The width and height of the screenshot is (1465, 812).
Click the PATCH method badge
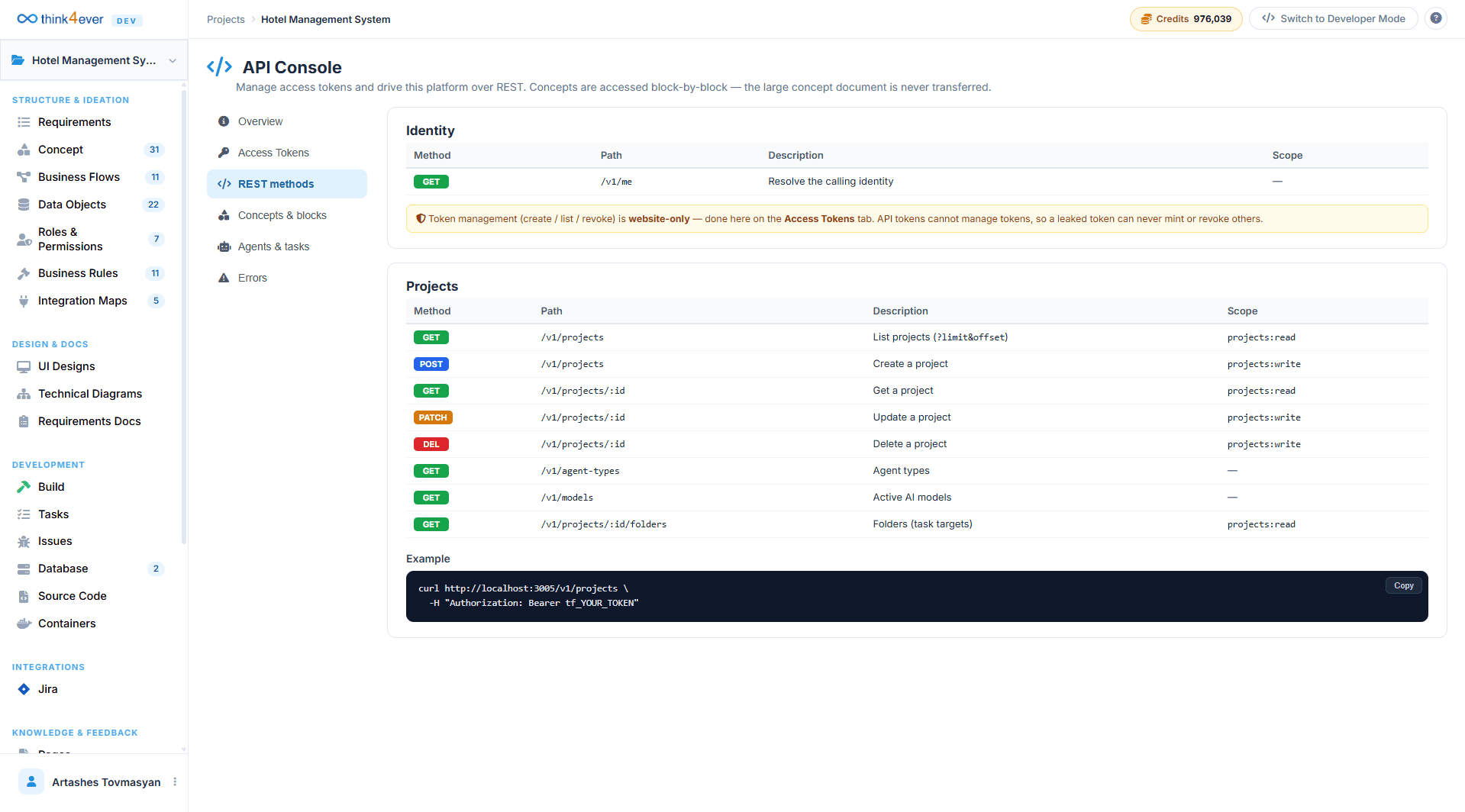433,417
